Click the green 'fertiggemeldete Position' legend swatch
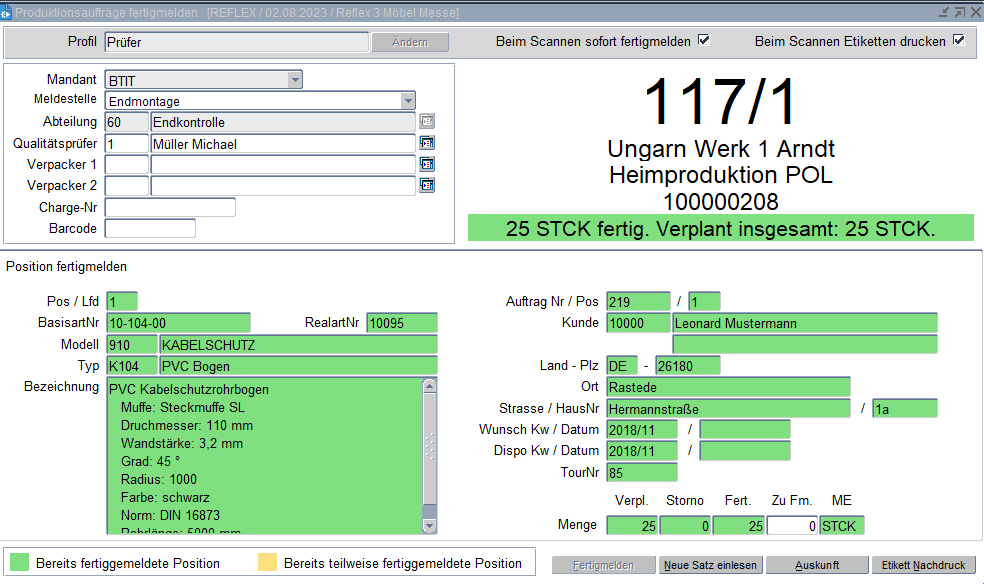This screenshot has height=584, width=984. pos(20,563)
